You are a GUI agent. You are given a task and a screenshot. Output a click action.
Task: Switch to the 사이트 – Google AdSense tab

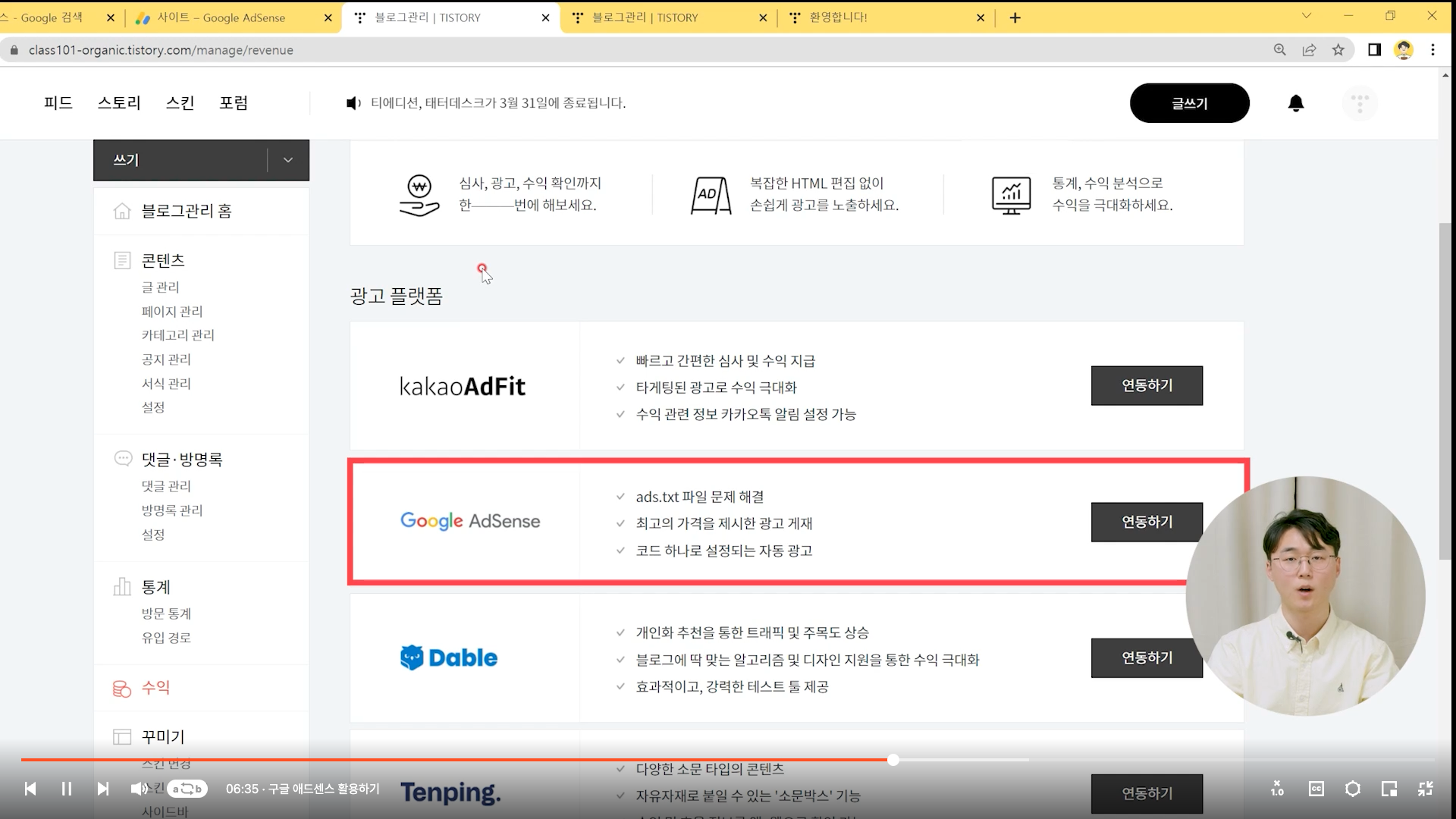click(221, 17)
